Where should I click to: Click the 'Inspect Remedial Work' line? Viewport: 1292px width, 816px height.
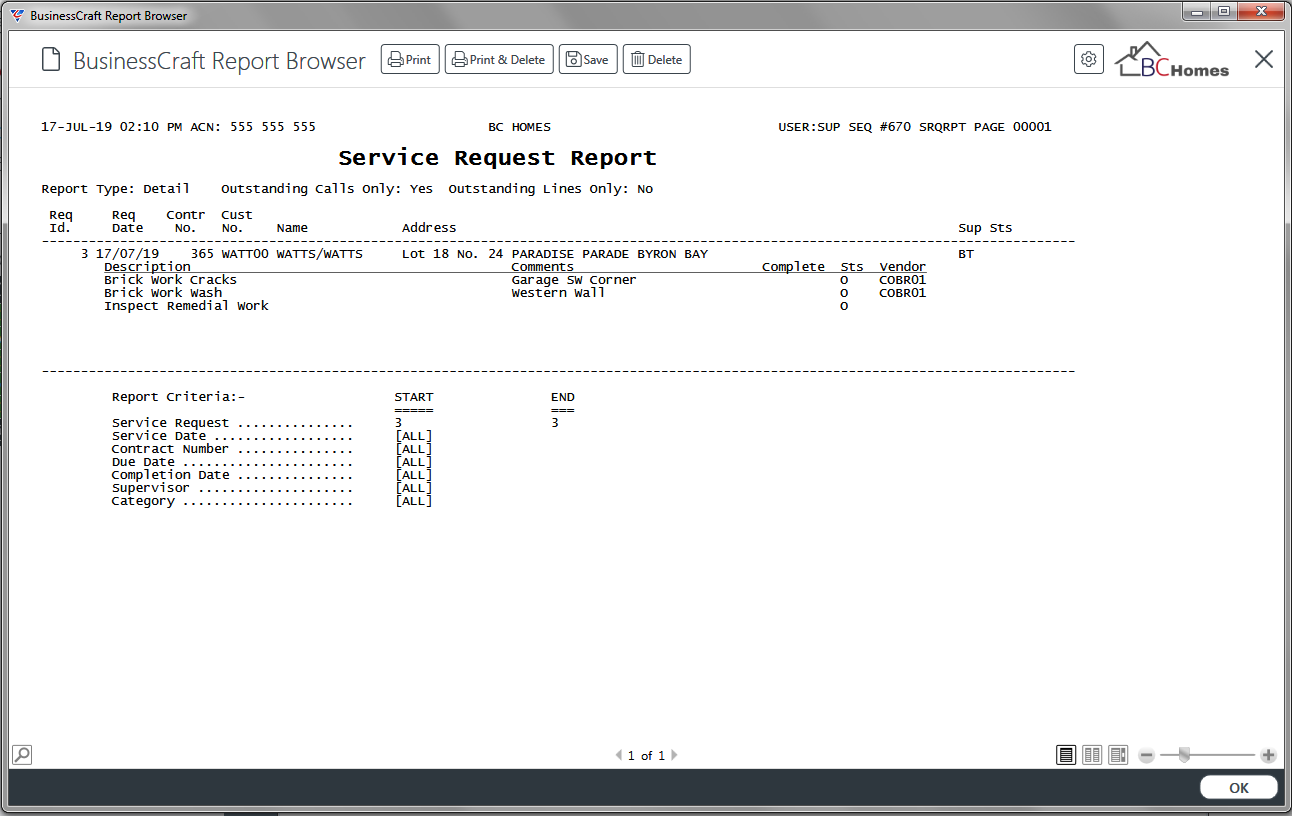186,306
